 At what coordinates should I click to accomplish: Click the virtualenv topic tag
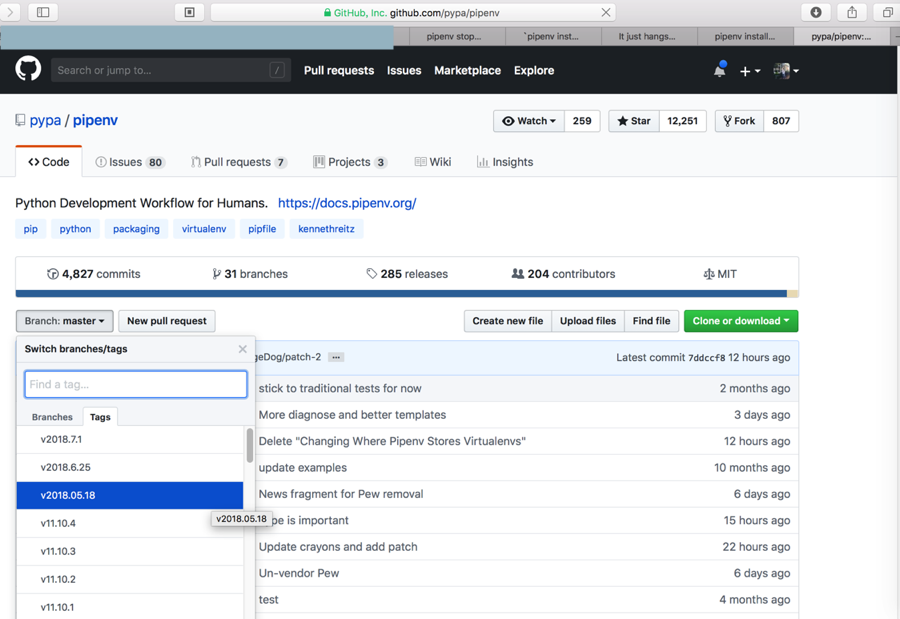204,229
